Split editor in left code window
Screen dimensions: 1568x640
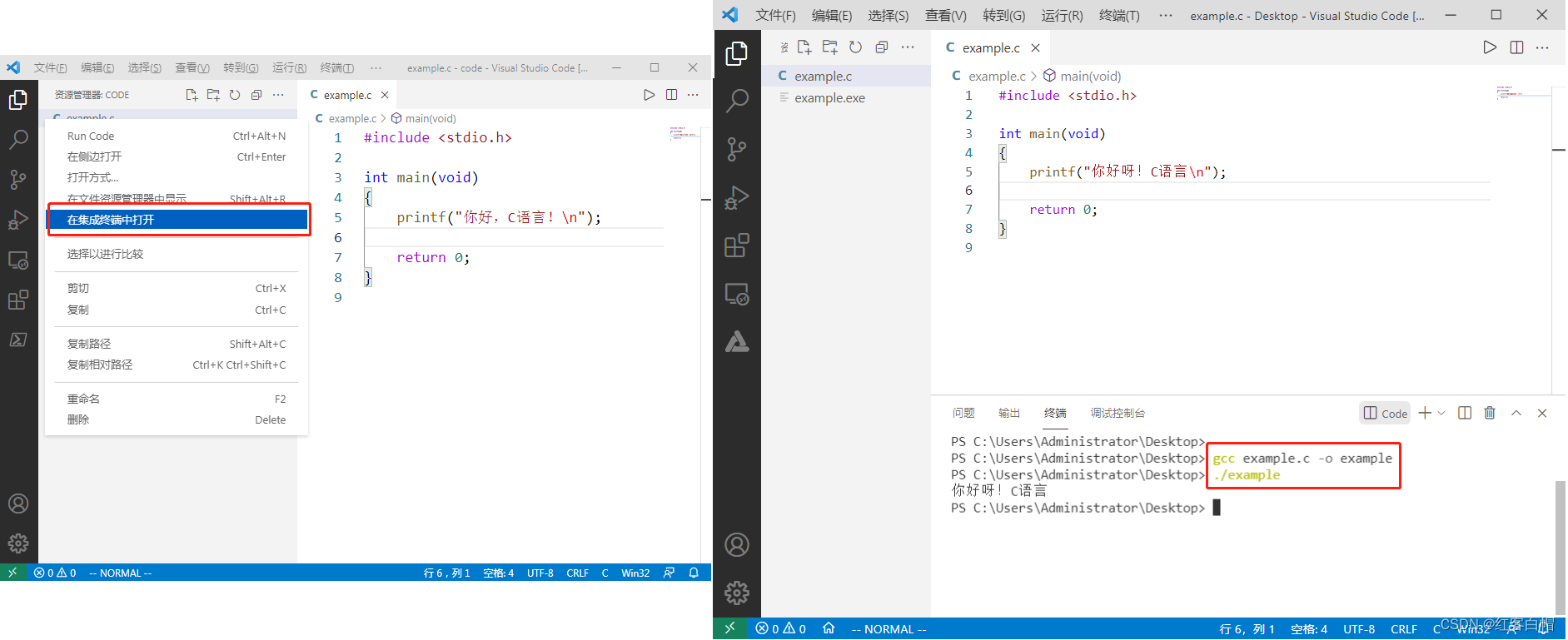click(671, 95)
